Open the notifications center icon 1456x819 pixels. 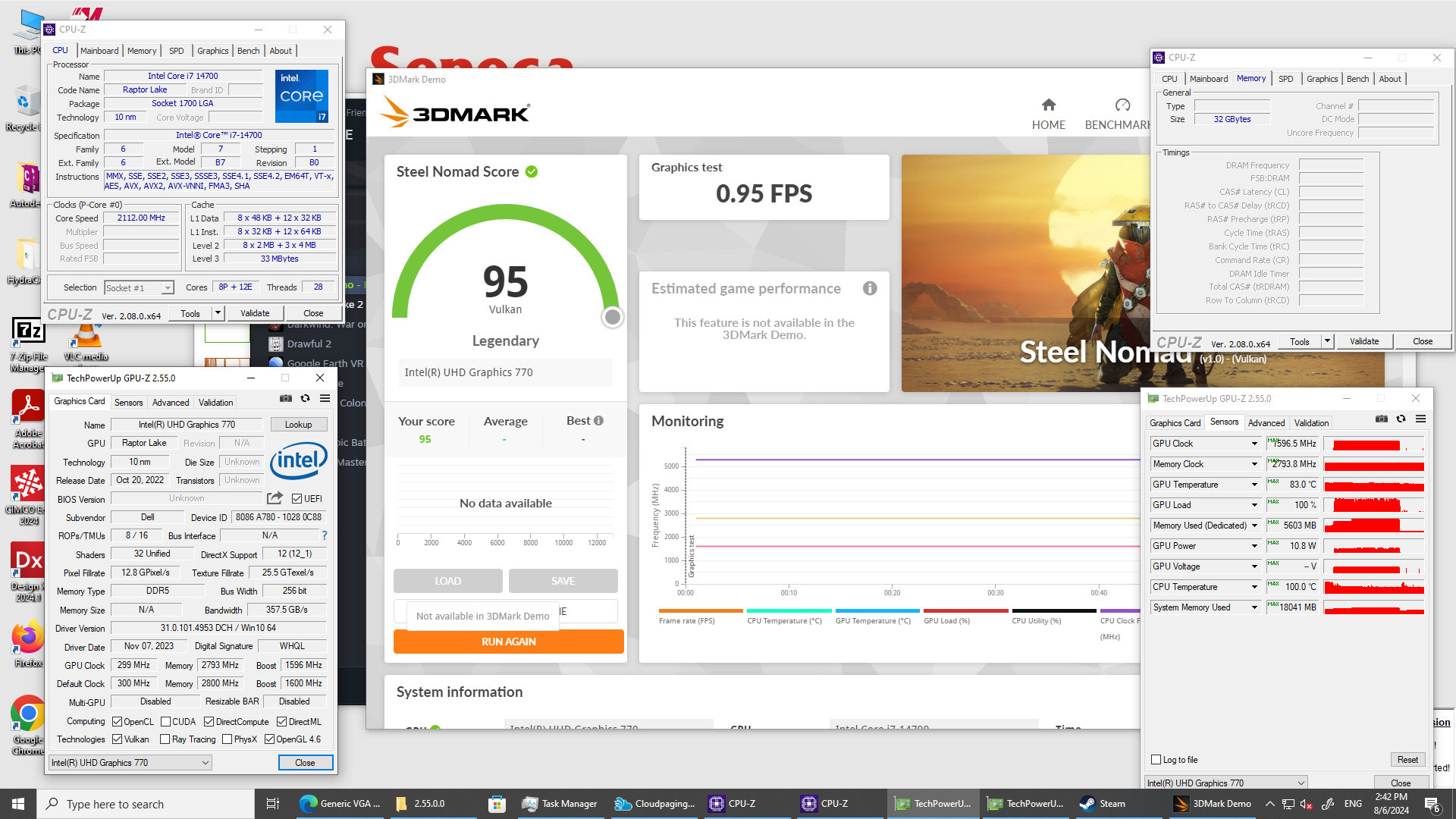pyautogui.click(x=1432, y=804)
